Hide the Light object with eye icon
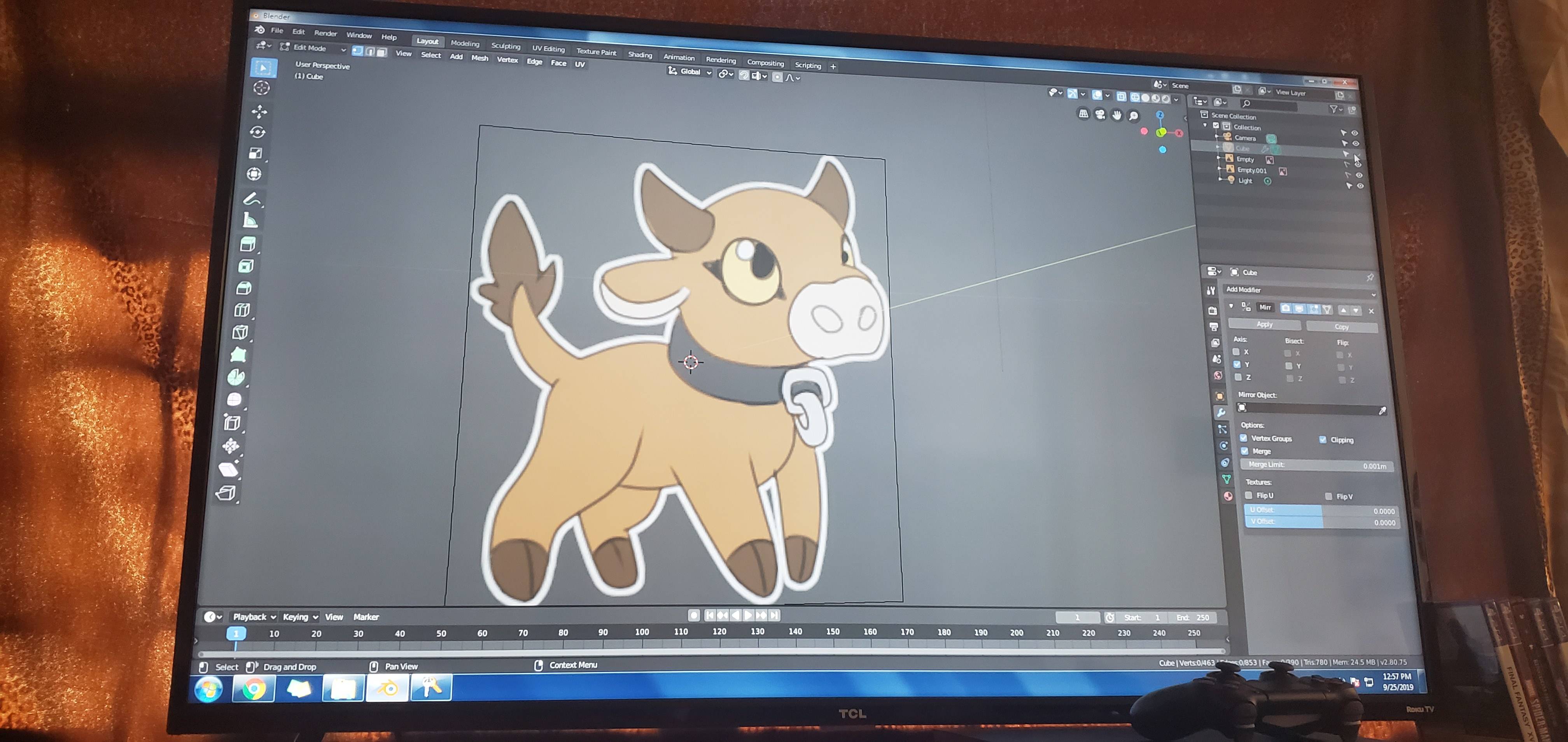Screen dimensions: 1568x742 point(1360,186)
